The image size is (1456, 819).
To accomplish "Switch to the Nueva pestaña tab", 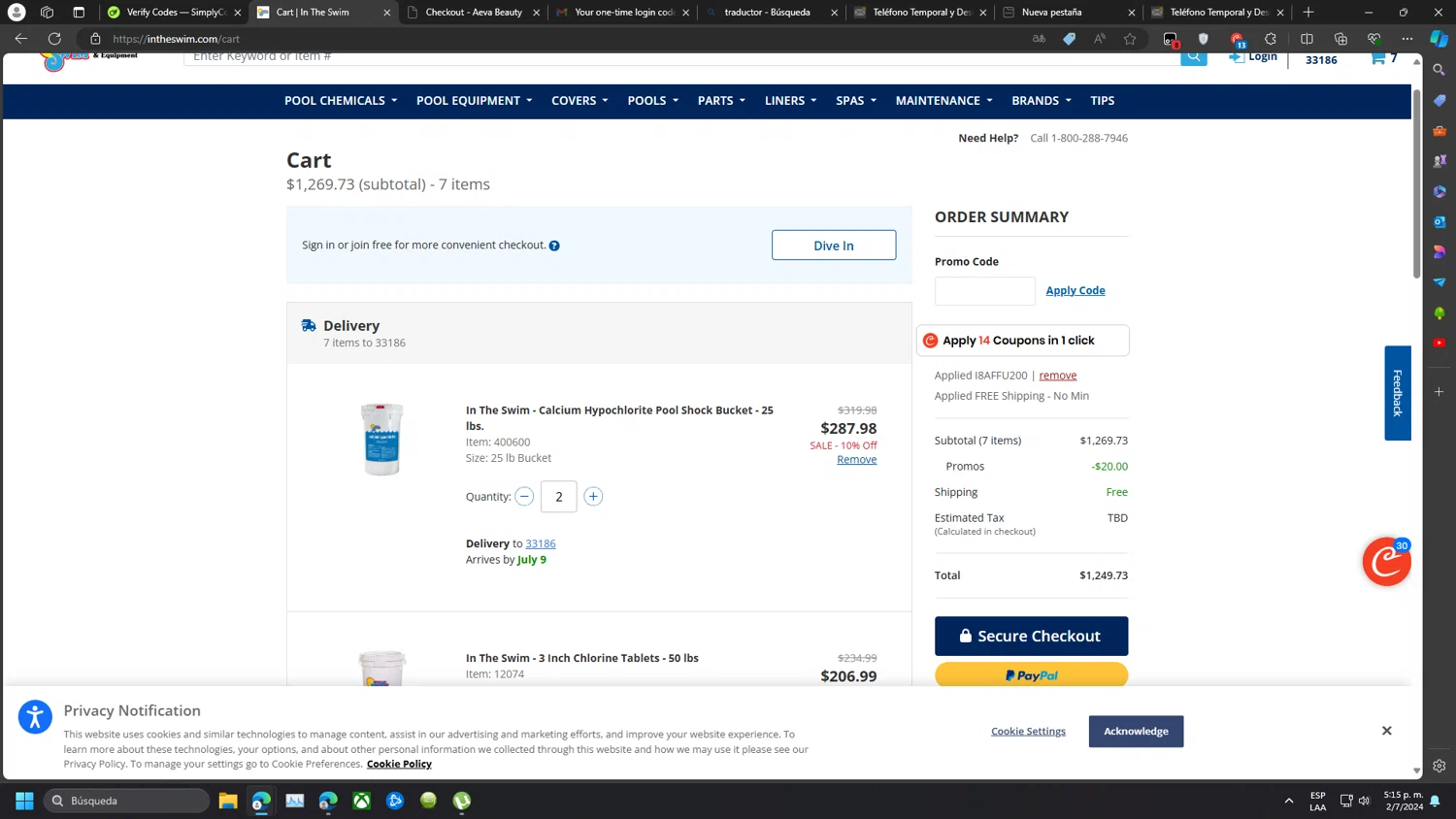I will point(1068,13).
